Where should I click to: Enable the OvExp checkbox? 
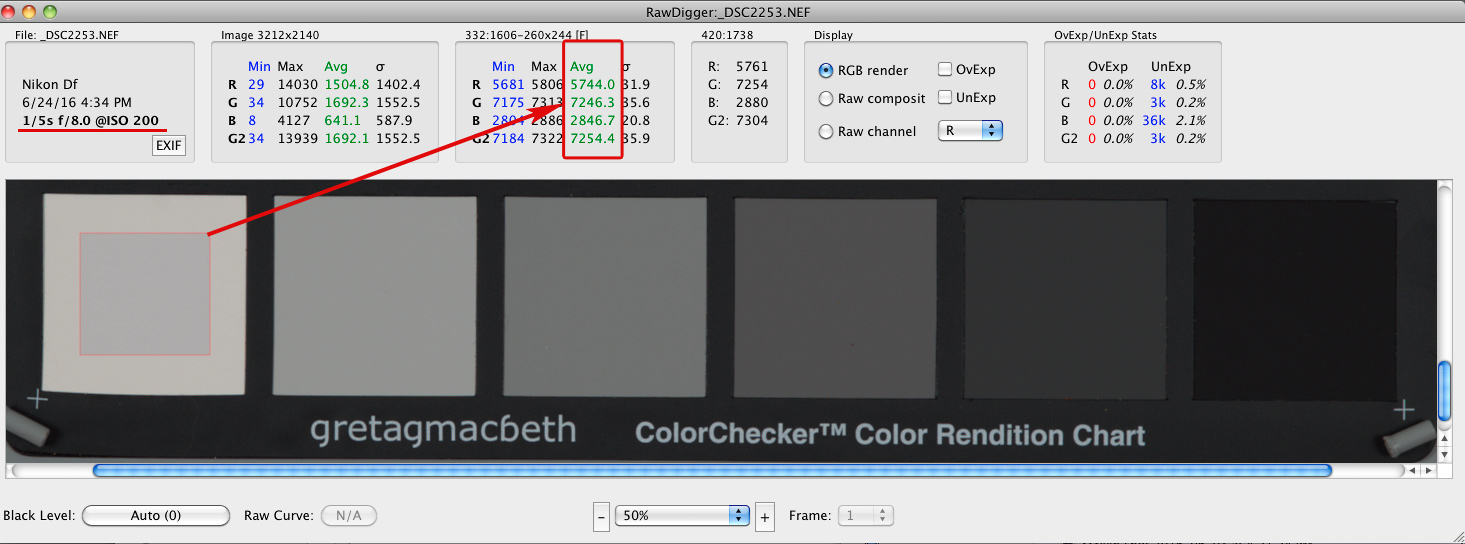[945, 70]
